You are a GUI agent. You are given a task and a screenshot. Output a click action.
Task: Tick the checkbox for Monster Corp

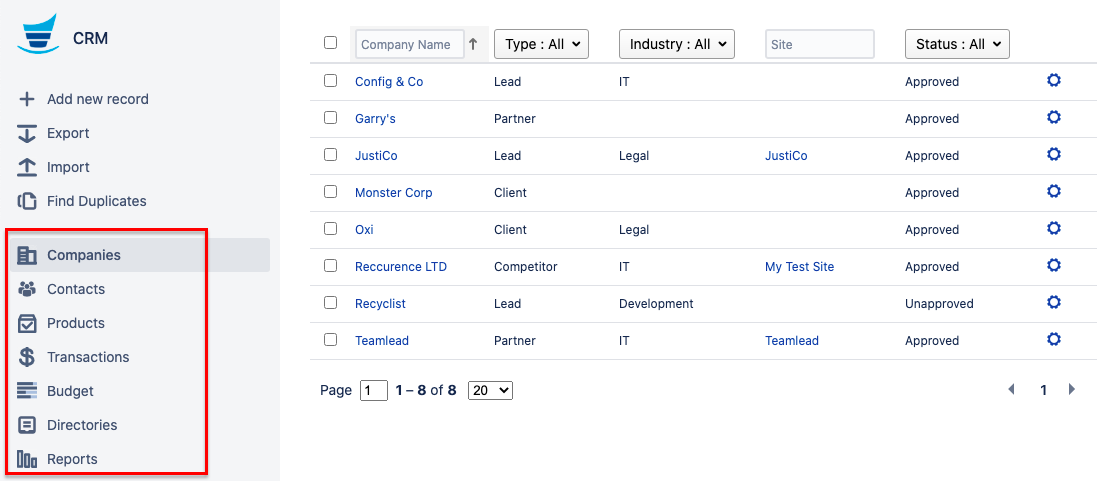pos(331,192)
